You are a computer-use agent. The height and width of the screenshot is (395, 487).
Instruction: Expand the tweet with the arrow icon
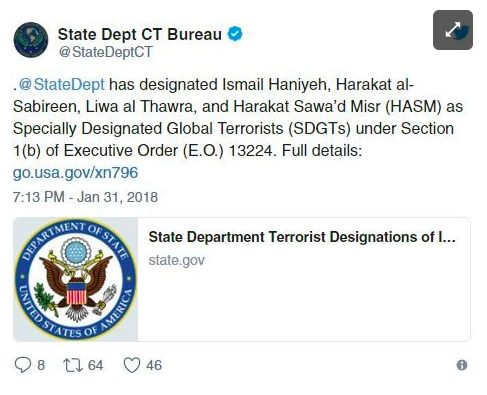[453, 30]
